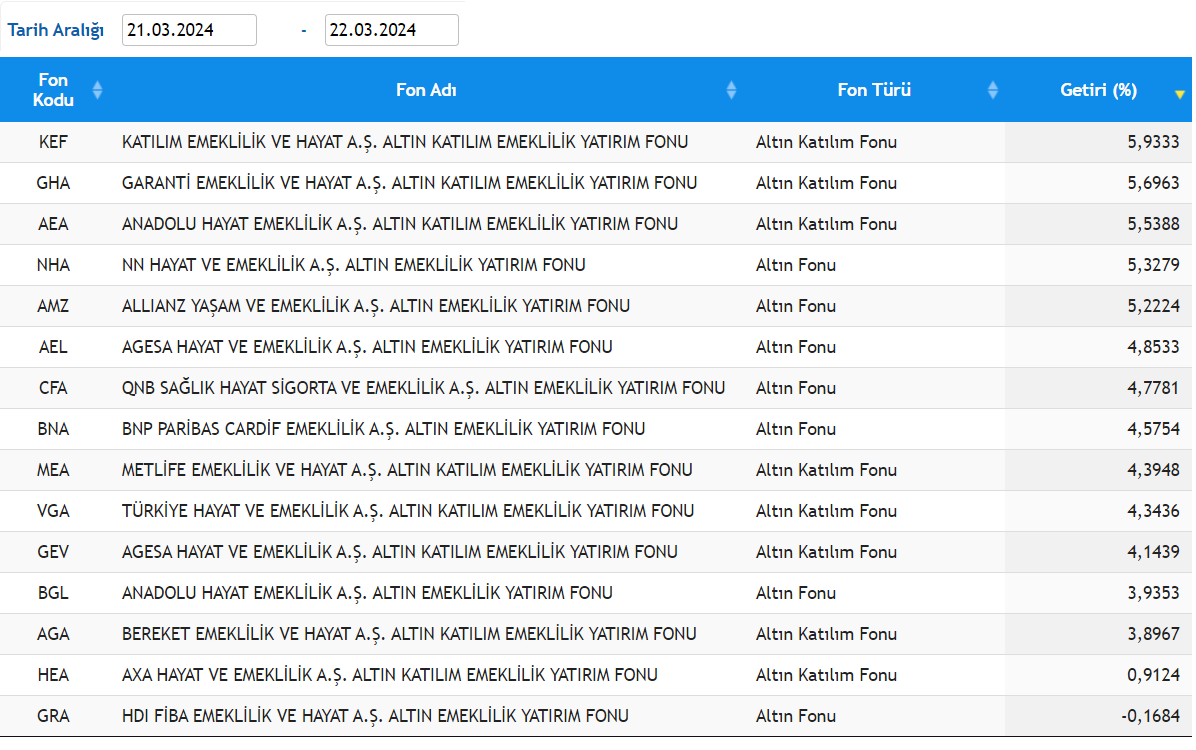The height and width of the screenshot is (750, 1196).
Task: Click Altın Fonu in NHA row
Action: 796,266
